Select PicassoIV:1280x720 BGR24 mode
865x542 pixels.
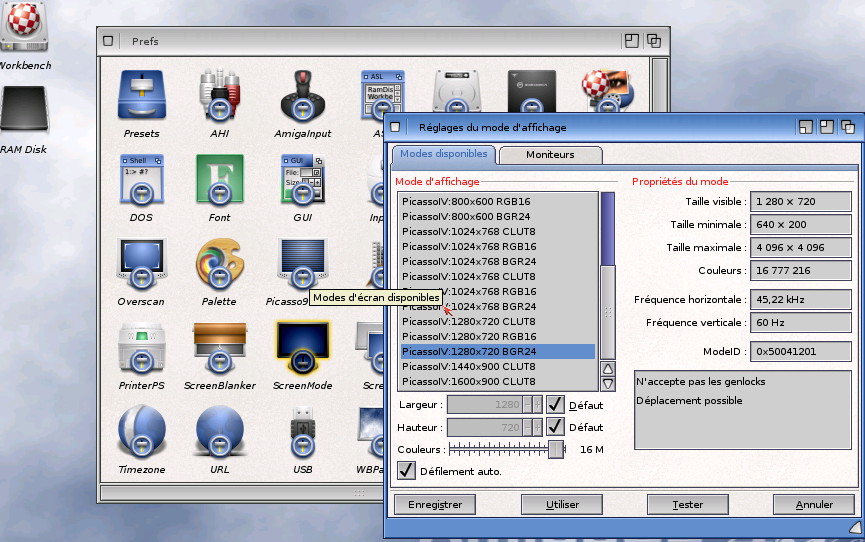498,351
